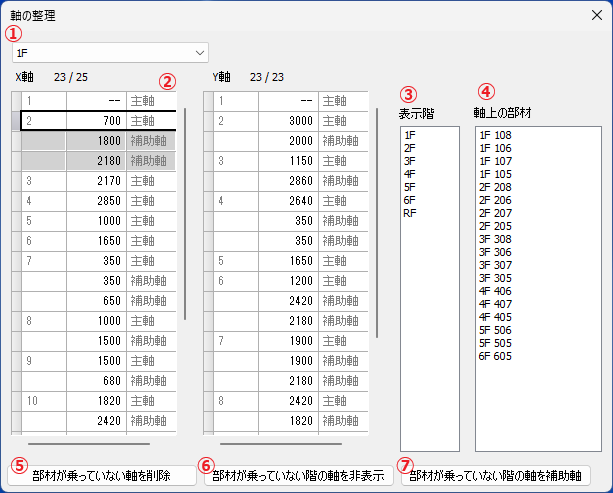This screenshot has height=493, width=613.
Task: Click 部材が乗っていない階の軸を補助軸 button
Action: (496, 475)
